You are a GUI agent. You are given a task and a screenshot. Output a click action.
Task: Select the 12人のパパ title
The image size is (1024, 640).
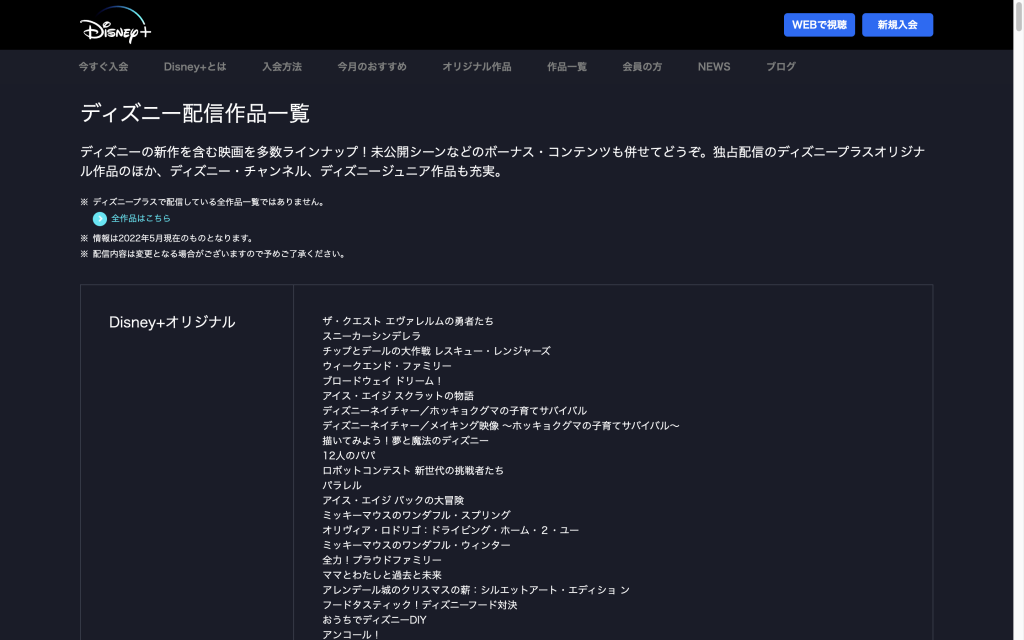click(349, 456)
